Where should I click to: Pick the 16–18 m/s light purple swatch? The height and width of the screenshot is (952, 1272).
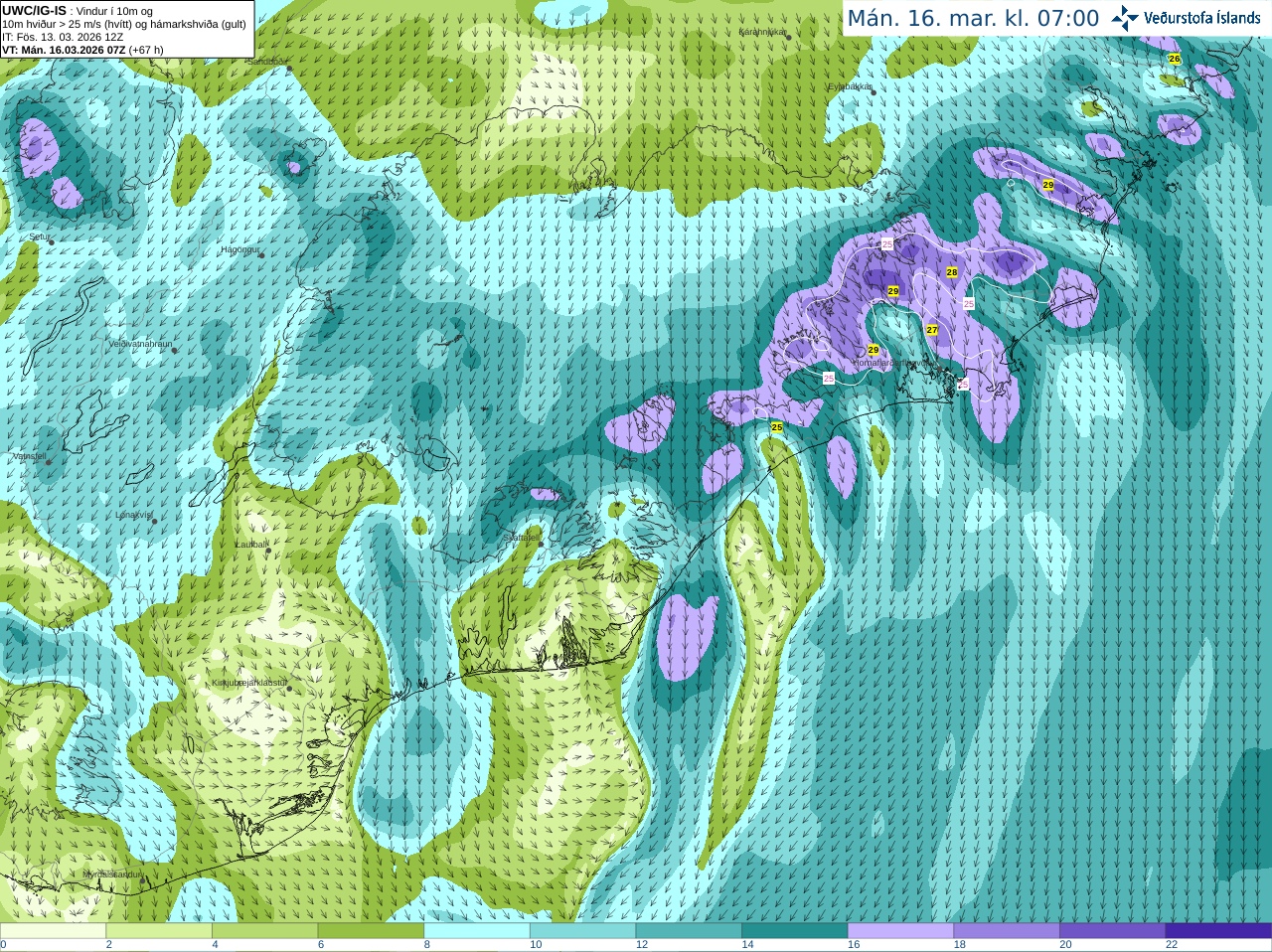900,931
